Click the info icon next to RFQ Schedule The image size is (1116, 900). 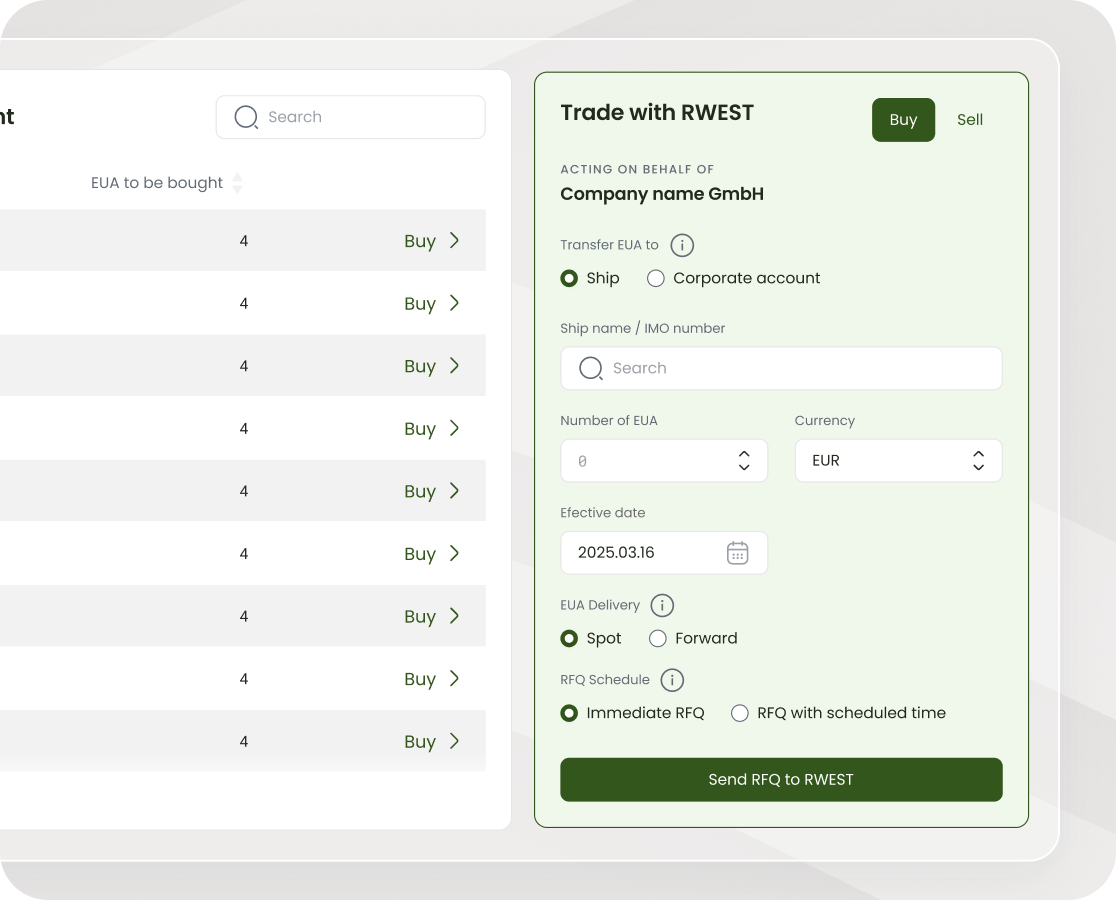click(x=673, y=680)
